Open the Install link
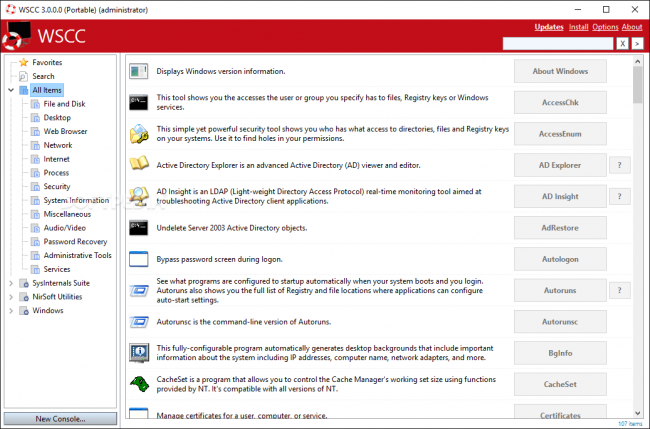This screenshot has width=650, height=429. point(578,27)
